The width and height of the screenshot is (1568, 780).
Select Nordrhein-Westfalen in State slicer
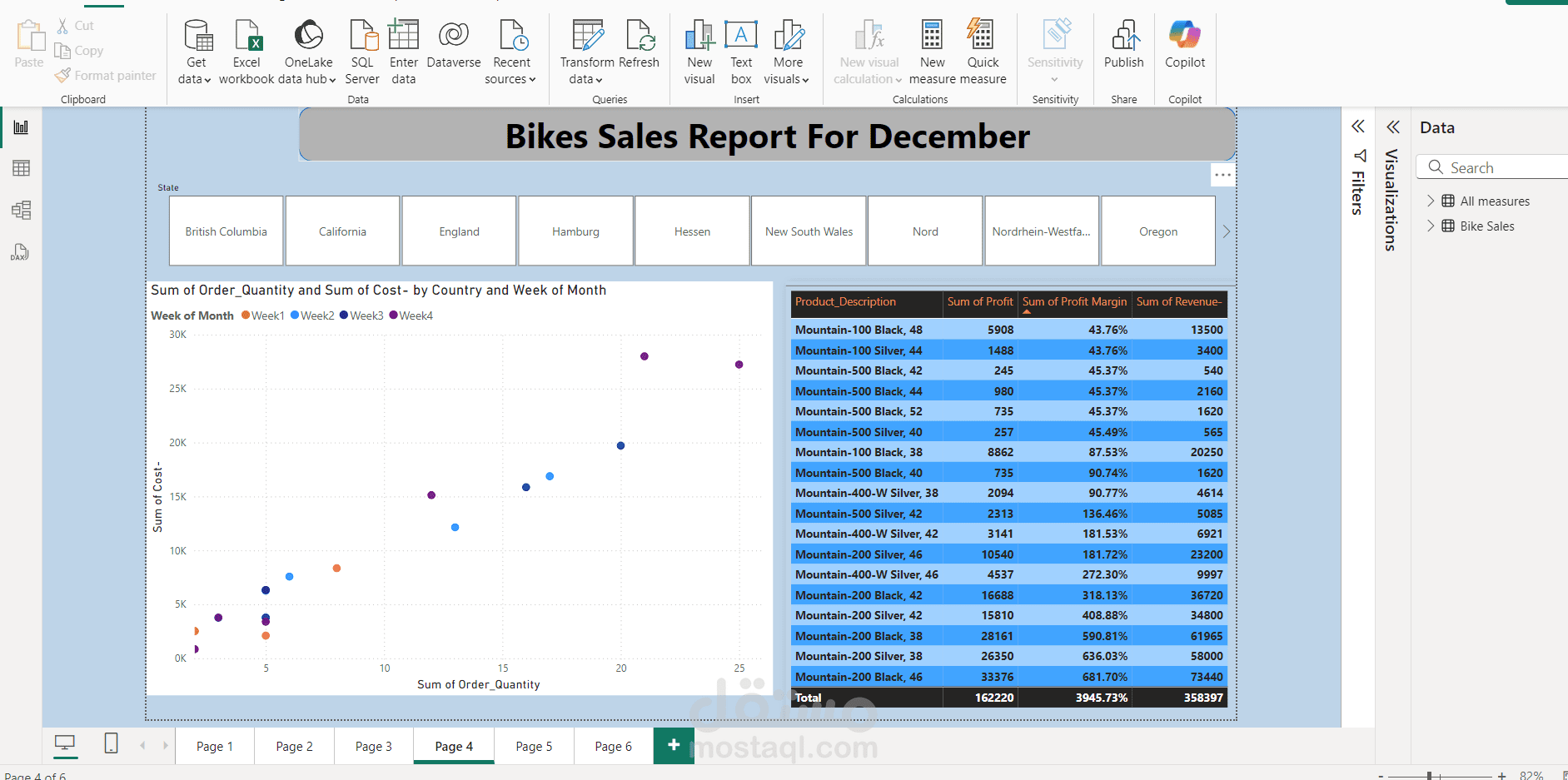pyautogui.click(x=1042, y=231)
